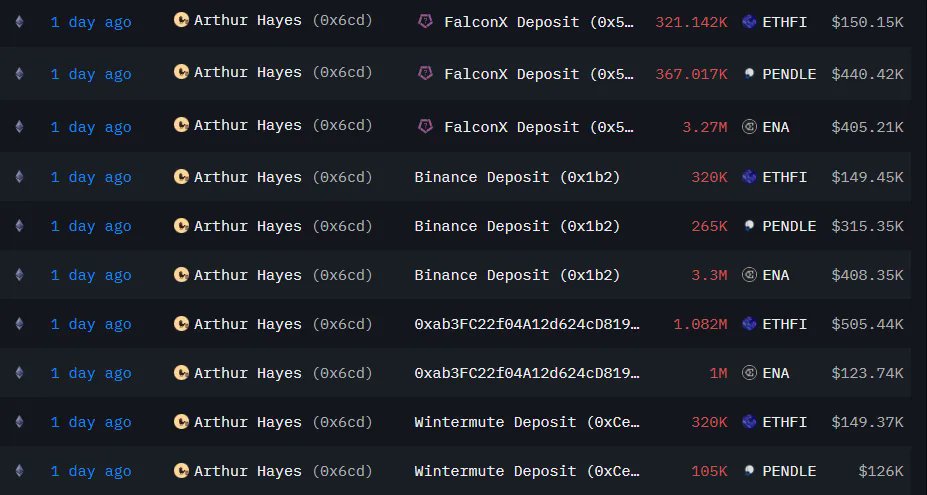Click the Ethereum chain icon in the $126K row

click(20, 471)
